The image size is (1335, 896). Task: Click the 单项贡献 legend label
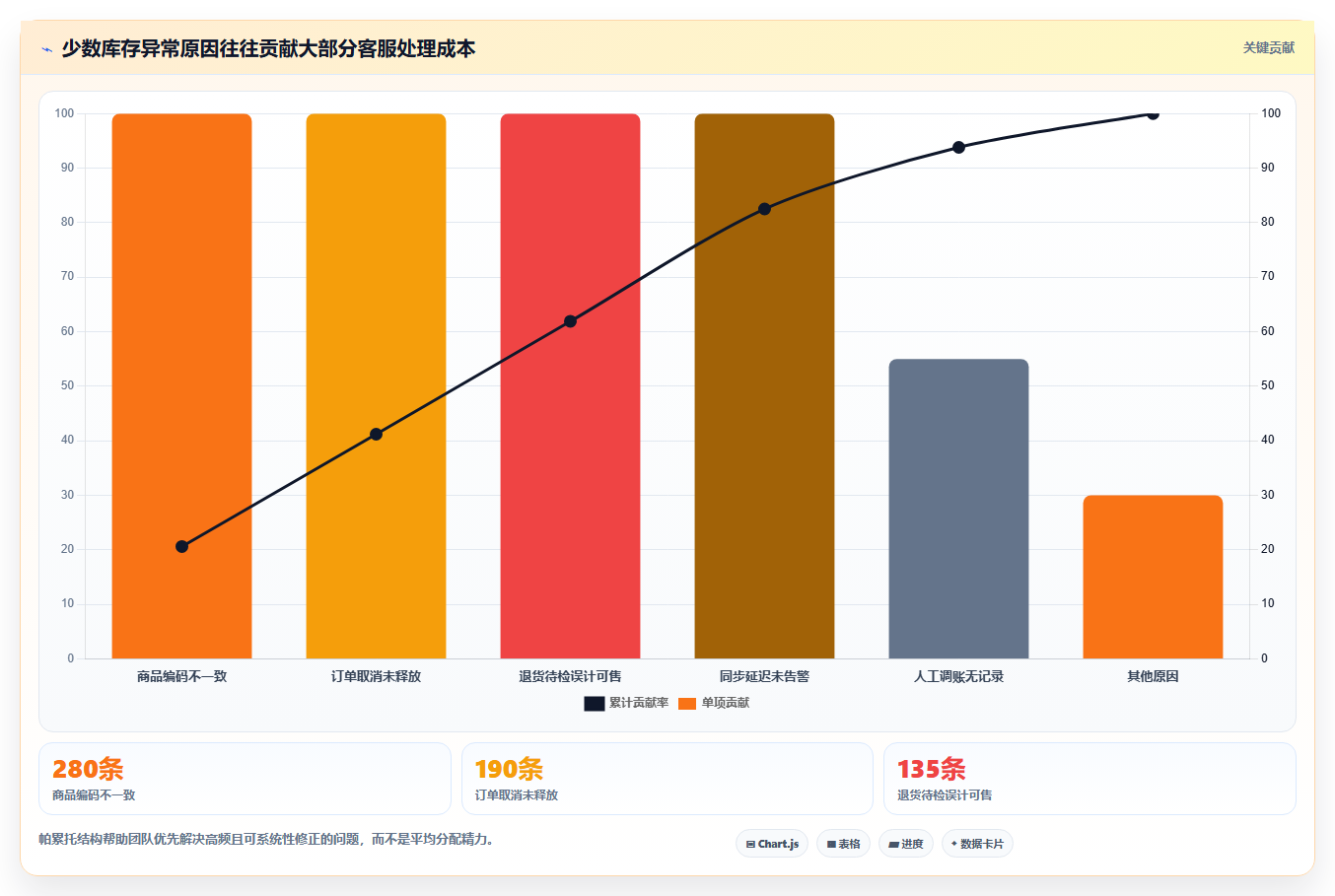coord(726,703)
